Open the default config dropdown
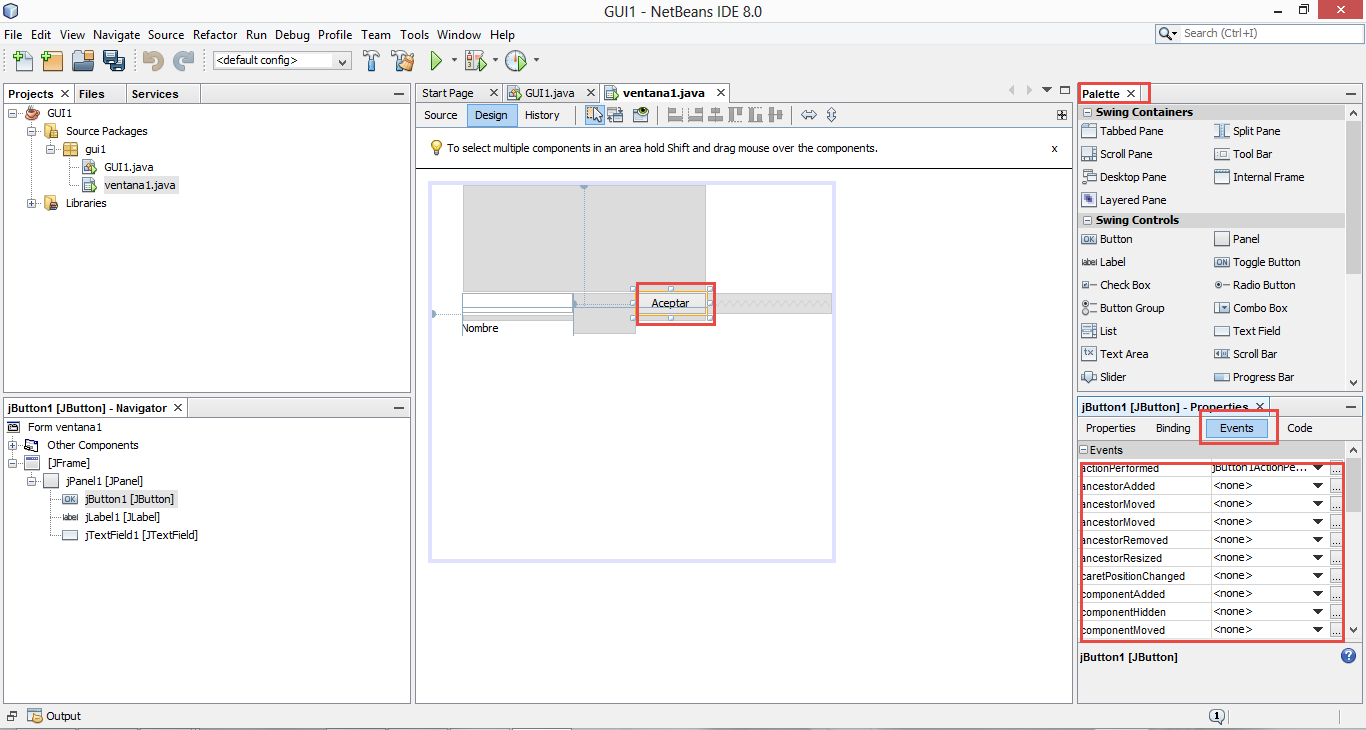Image resolution: width=1366 pixels, height=730 pixels. click(x=342, y=60)
